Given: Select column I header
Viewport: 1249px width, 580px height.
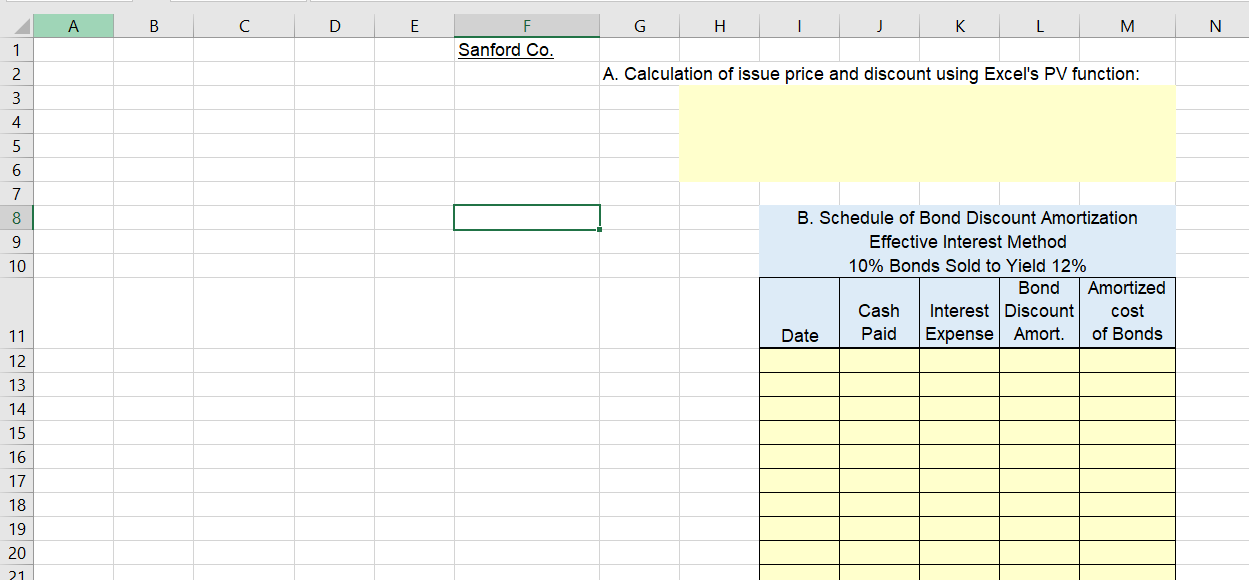Looking at the screenshot, I should (799, 27).
